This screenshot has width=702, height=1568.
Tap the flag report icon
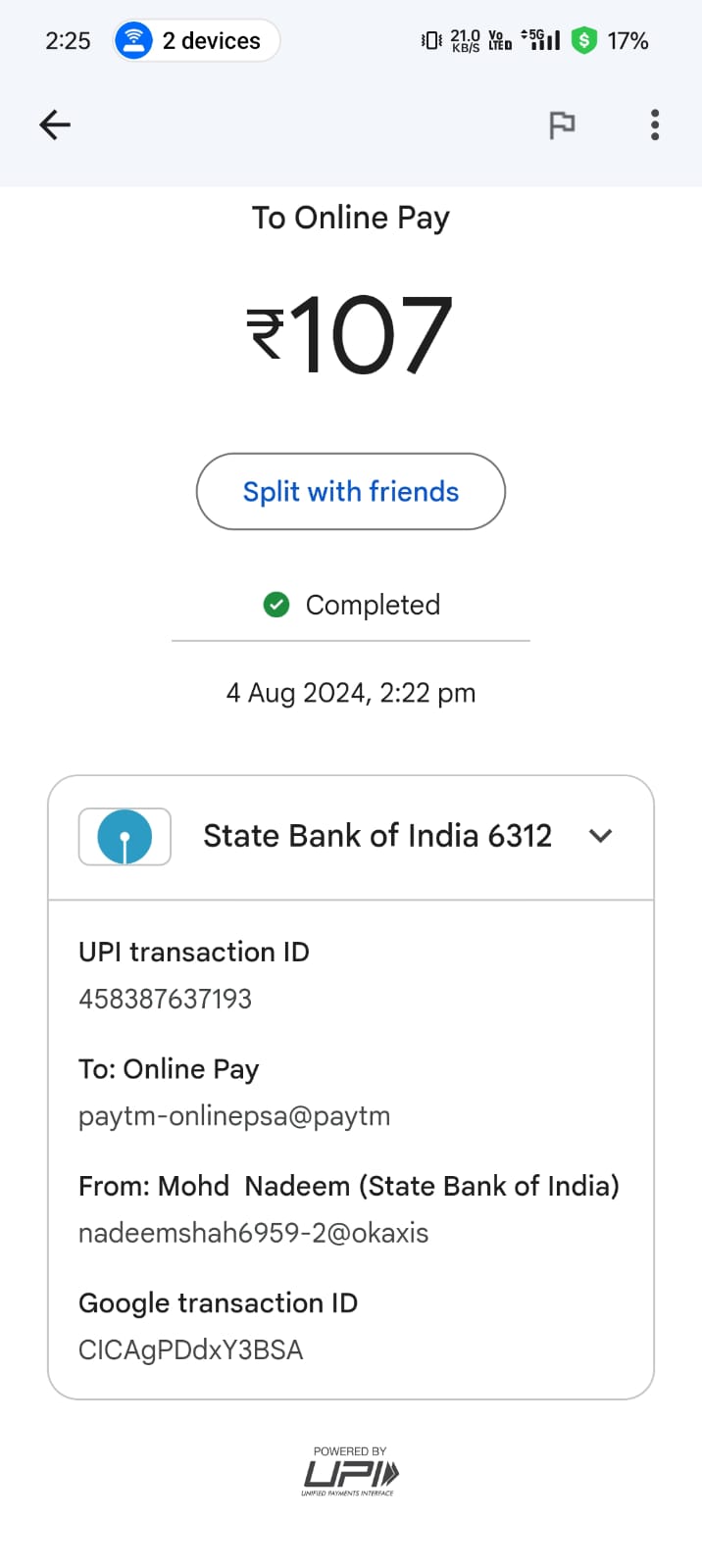pyautogui.click(x=562, y=125)
